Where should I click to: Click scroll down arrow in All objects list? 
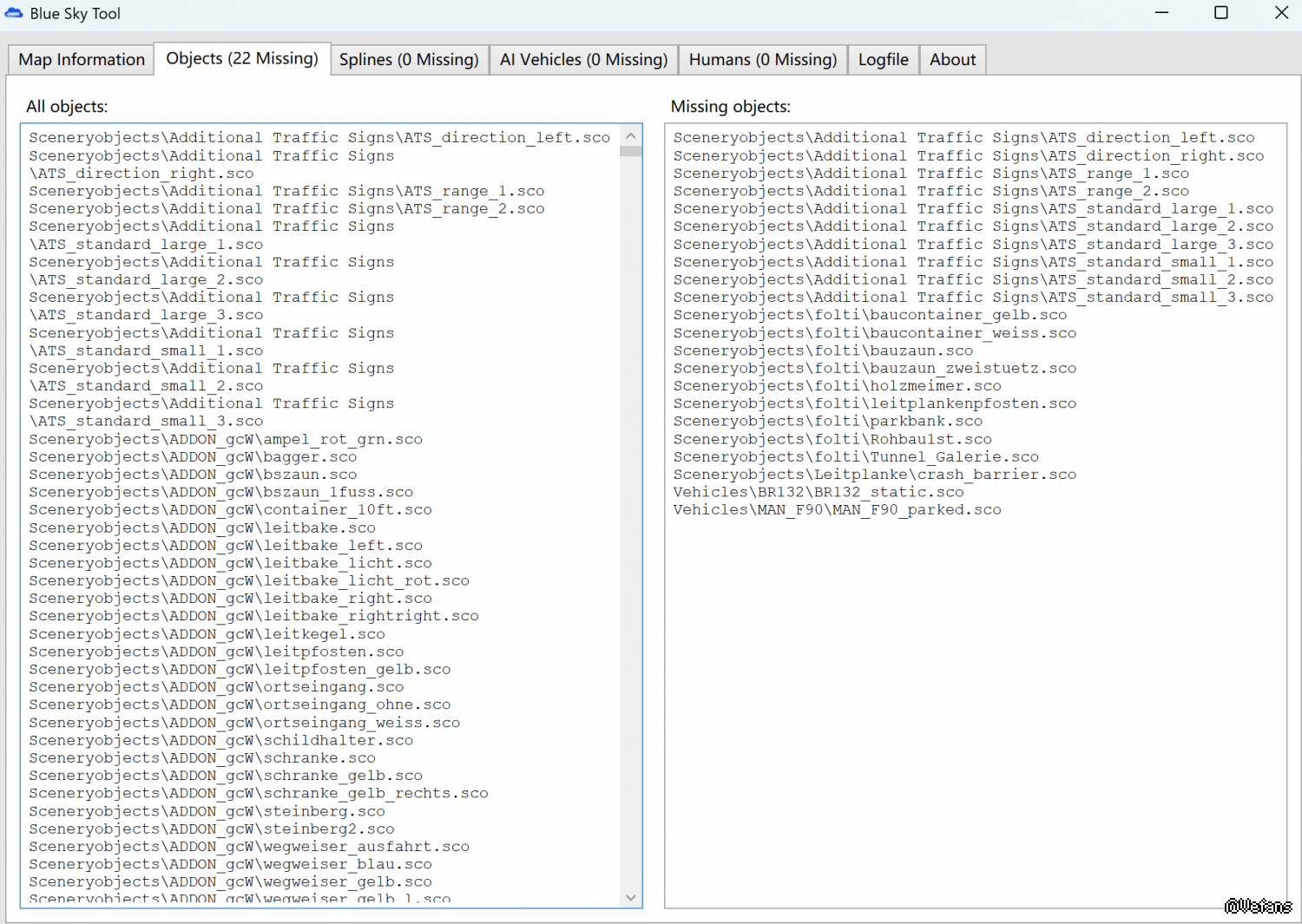click(x=631, y=897)
